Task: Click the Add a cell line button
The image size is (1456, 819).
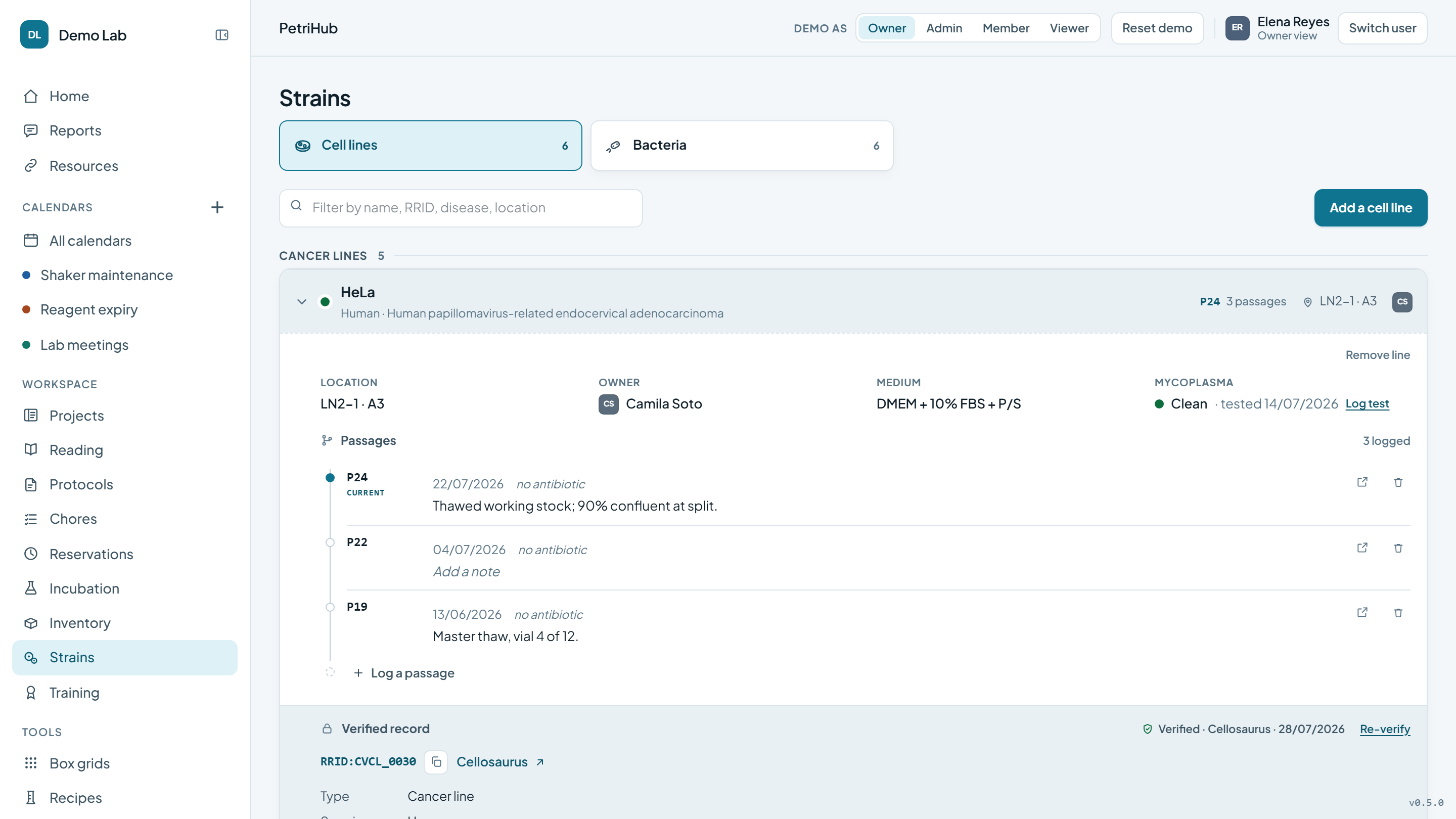Action: (1371, 208)
